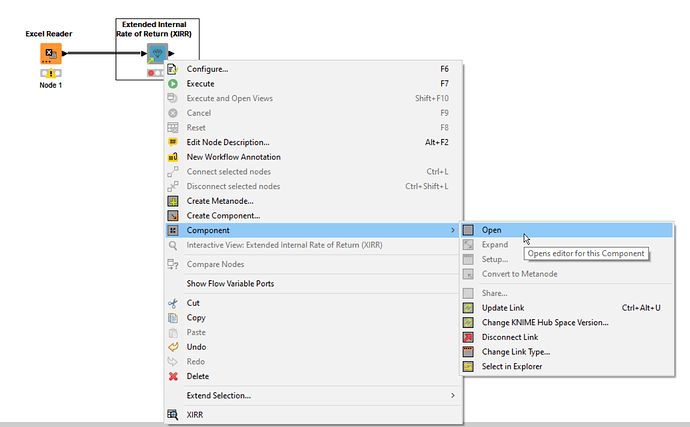Expand the Component submenu arrow
Viewport: 690px width, 427px height.
tap(452, 230)
